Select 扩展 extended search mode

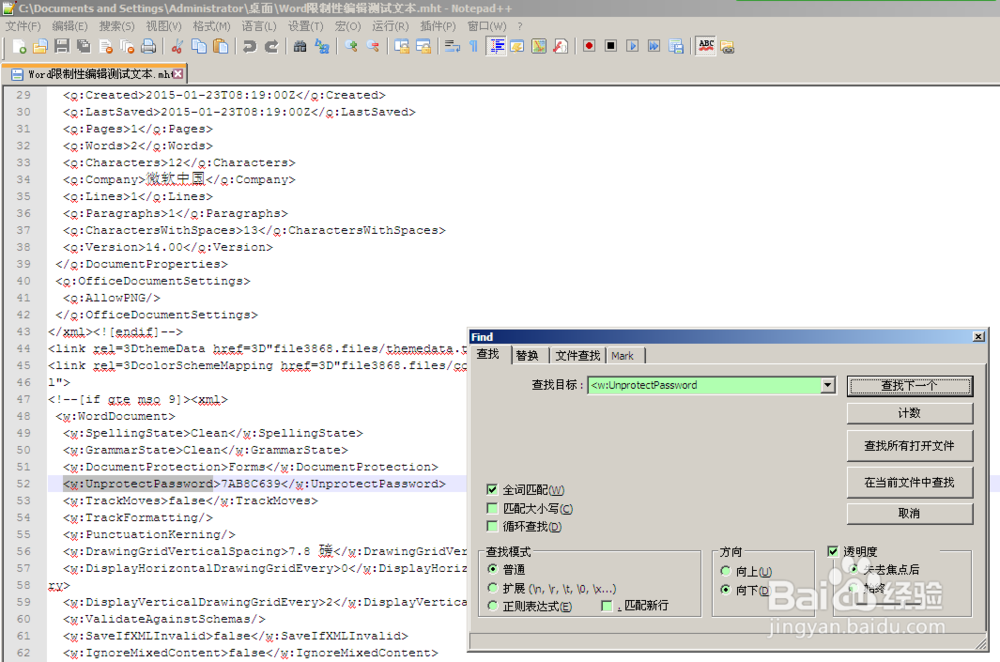(492, 588)
